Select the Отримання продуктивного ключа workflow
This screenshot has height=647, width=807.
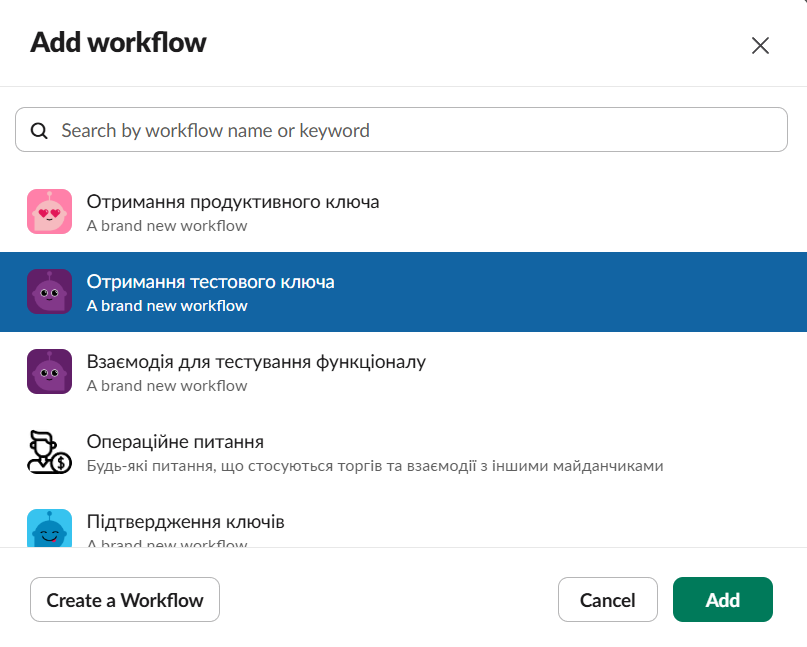pos(232,202)
